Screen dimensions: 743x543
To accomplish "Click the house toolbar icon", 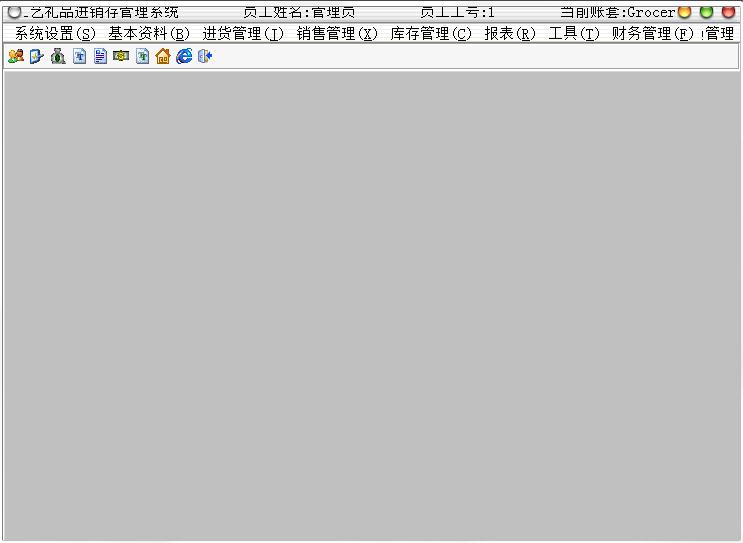I will click(x=163, y=56).
